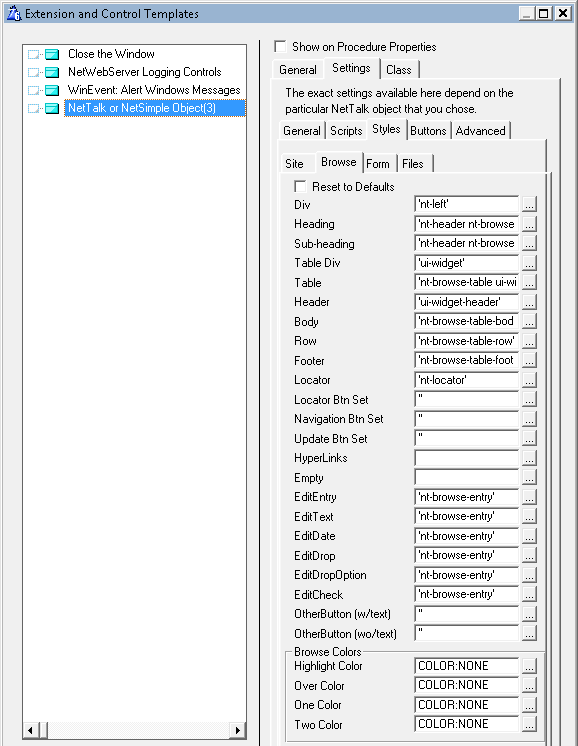Image resolution: width=578 pixels, height=746 pixels.
Task: Open ellipsis button for Div field
Action: pos(529,204)
